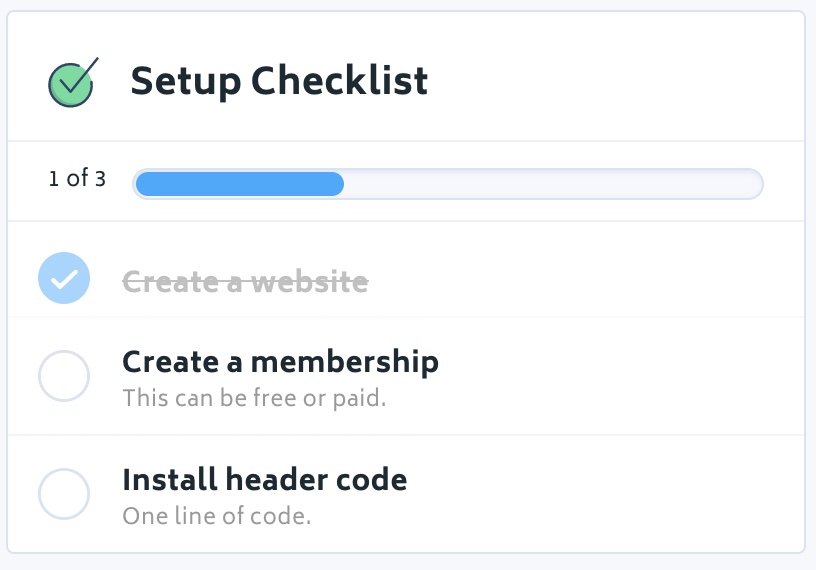Click the word "website" in the completed step
This screenshot has height=570, width=816.
[310, 282]
